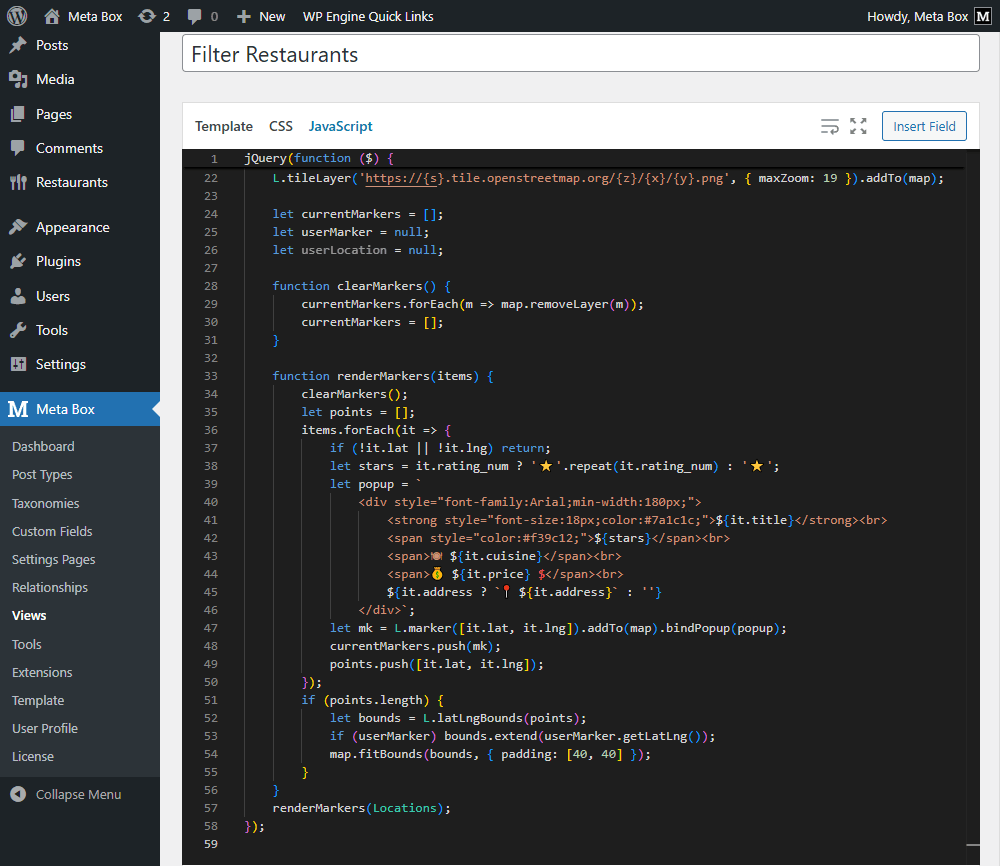Enter fullscreen mode via expand icon
1000x866 pixels.
(x=858, y=127)
